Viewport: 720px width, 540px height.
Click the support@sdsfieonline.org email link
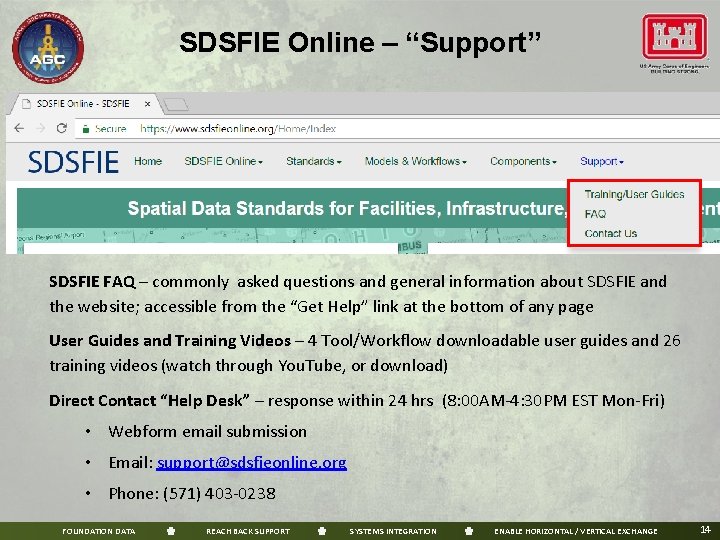point(251,462)
